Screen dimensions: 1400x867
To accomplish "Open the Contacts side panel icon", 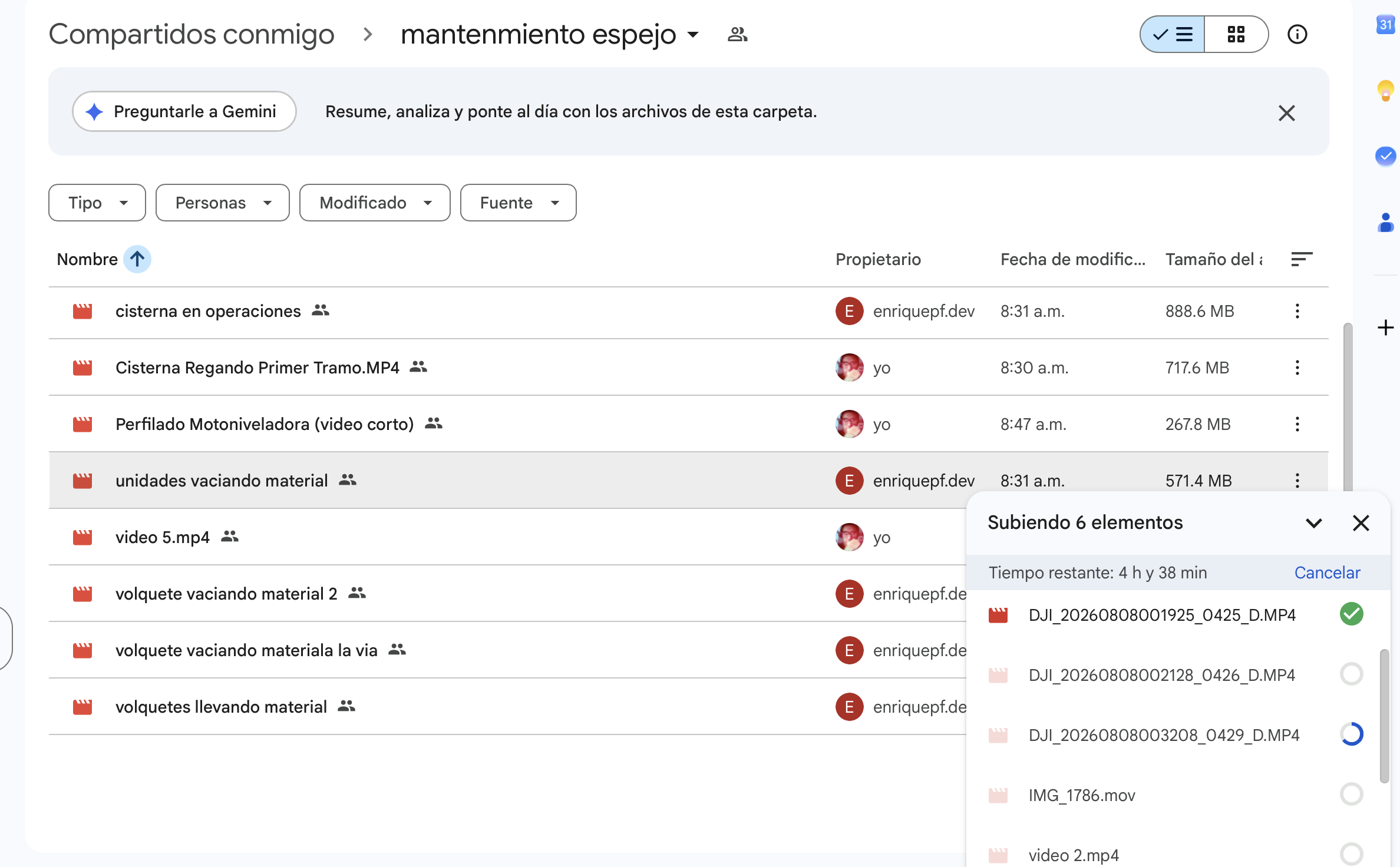I will point(1386,223).
